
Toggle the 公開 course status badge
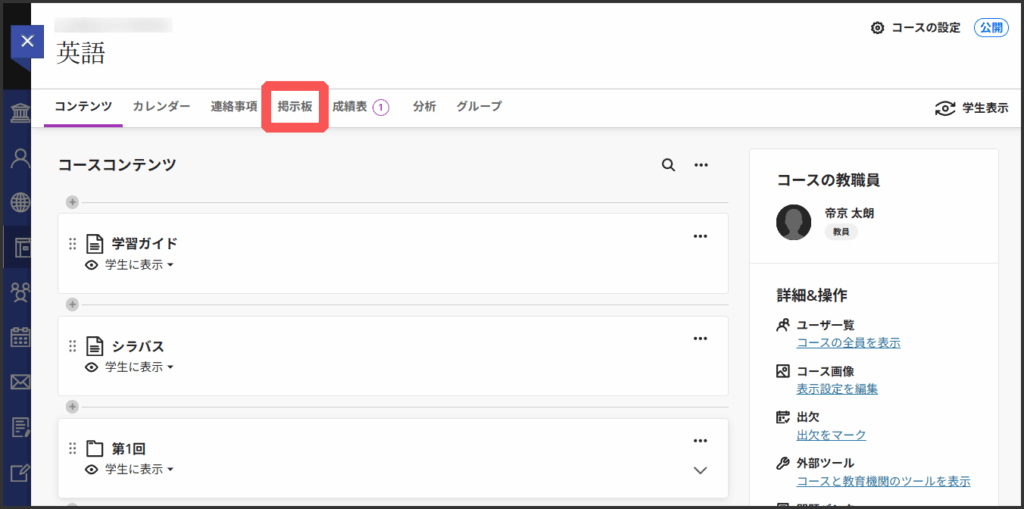click(x=990, y=28)
